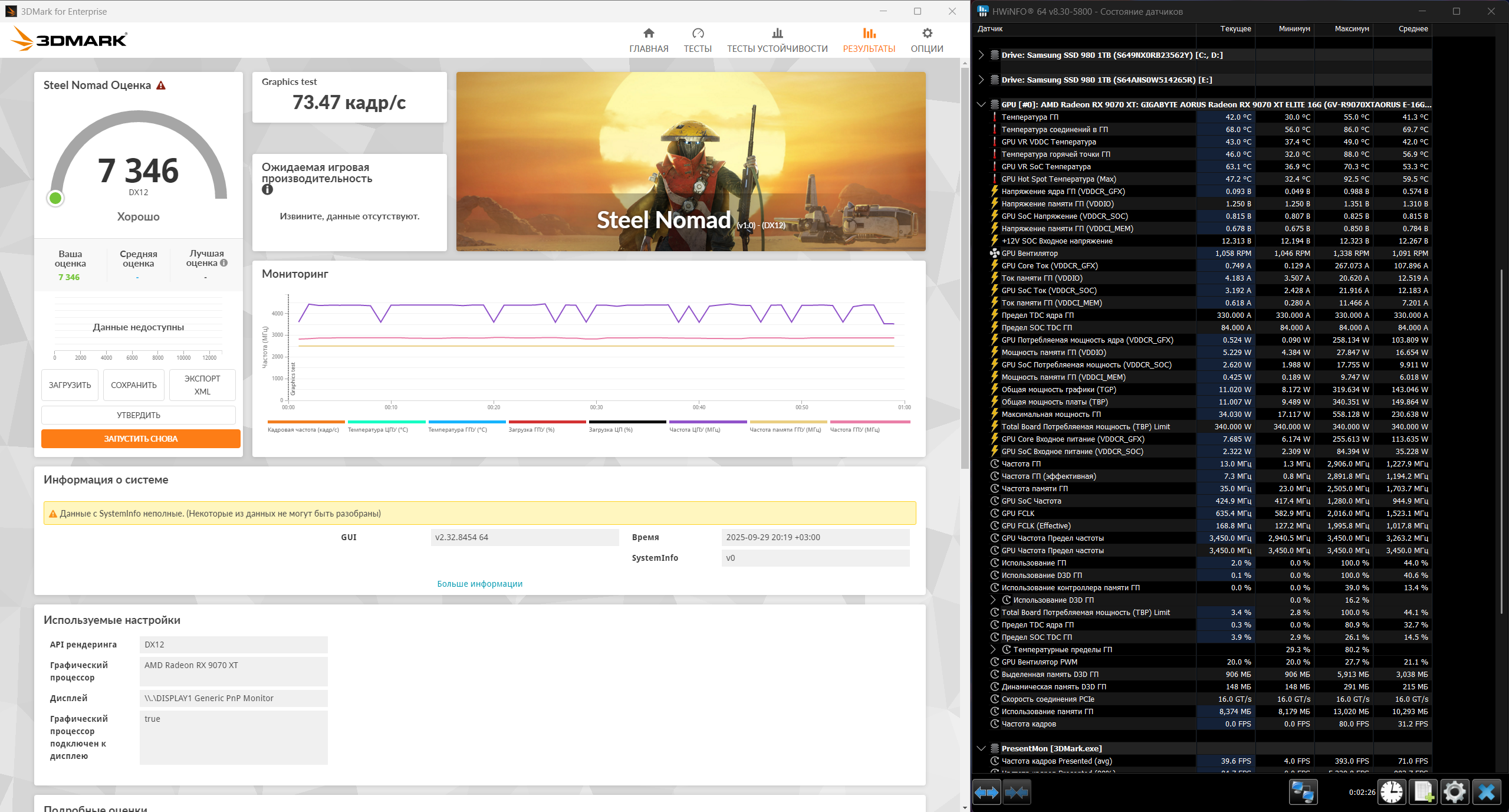Collapse the GPU [#0] AMD Radeon sensor group
This screenshot has width=1509, height=812.
[x=981, y=105]
